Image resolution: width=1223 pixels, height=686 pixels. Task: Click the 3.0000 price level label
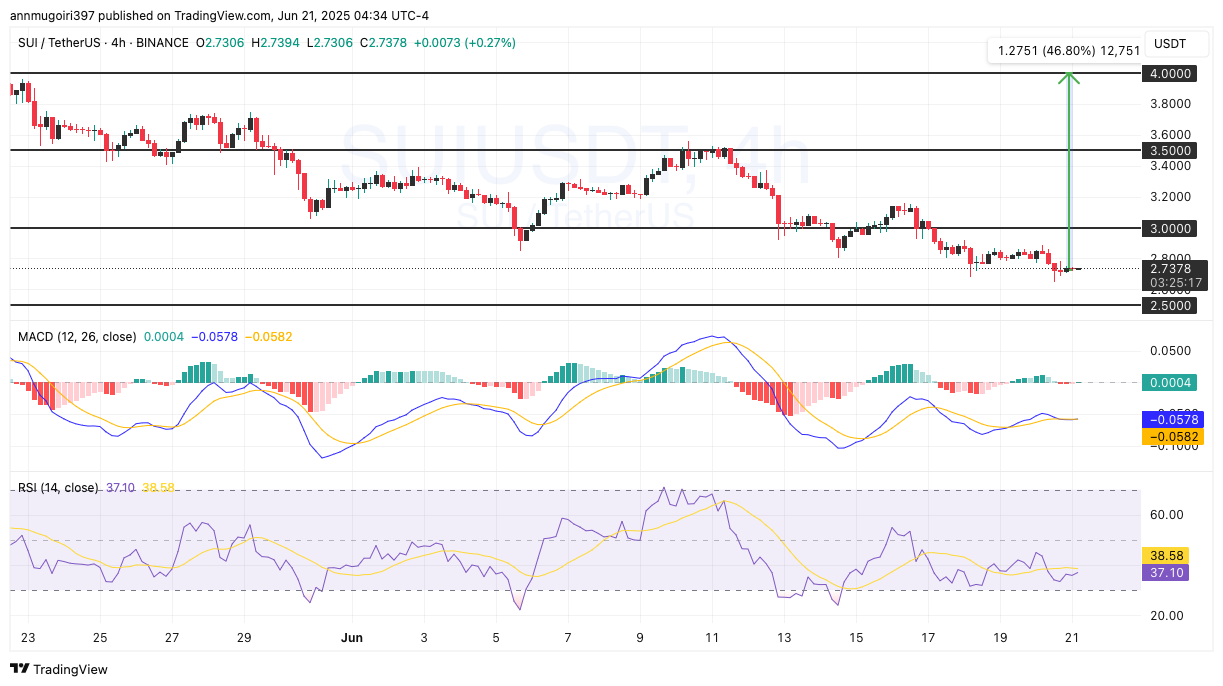tap(1171, 228)
